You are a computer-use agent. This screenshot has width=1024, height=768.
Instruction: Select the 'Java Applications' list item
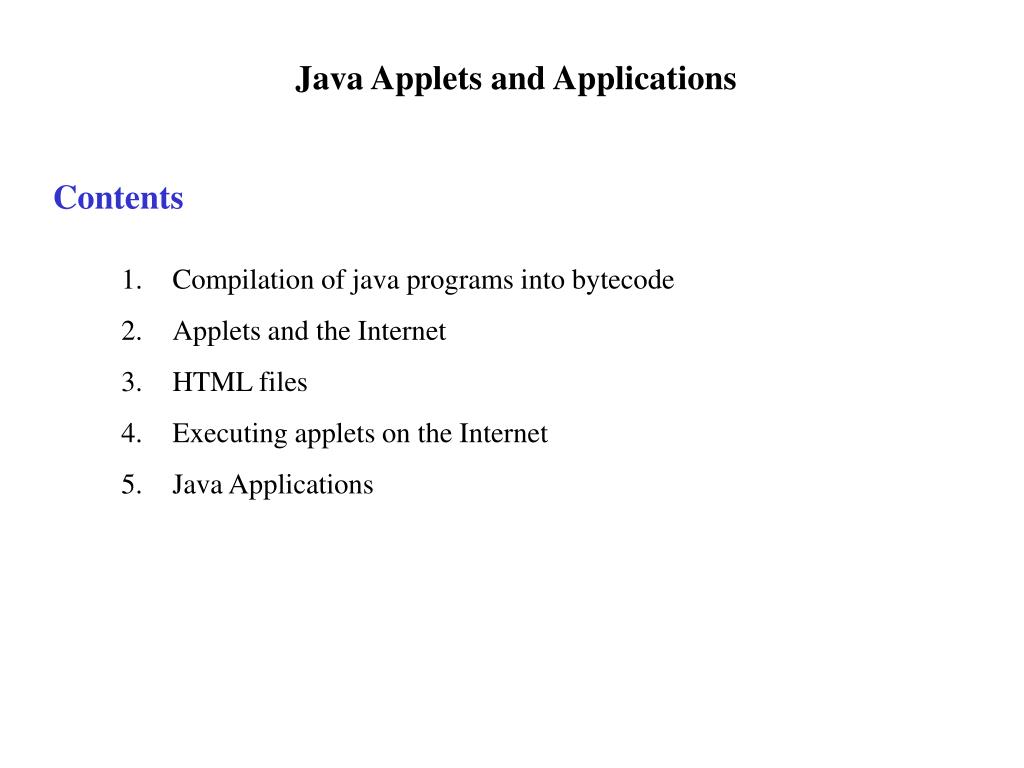[x=273, y=485]
